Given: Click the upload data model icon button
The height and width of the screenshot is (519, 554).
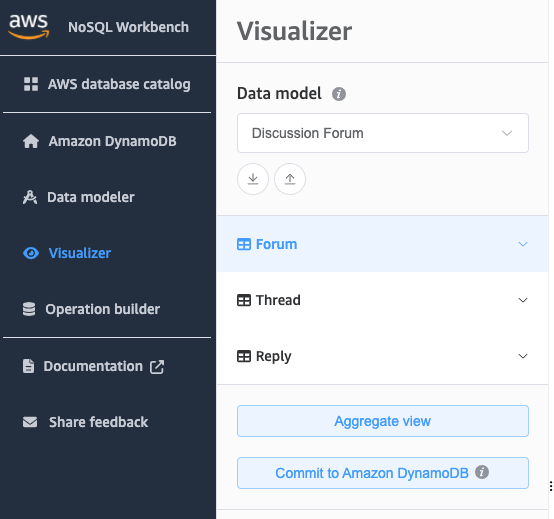Looking at the screenshot, I should [x=290, y=179].
